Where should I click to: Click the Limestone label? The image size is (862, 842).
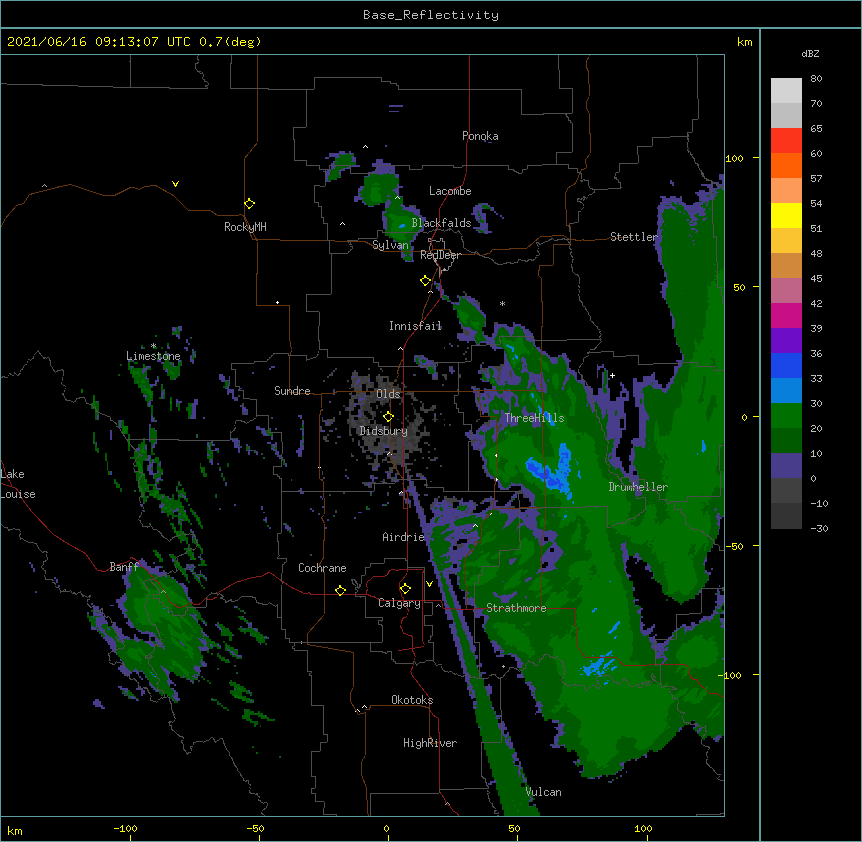pos(153,356)
